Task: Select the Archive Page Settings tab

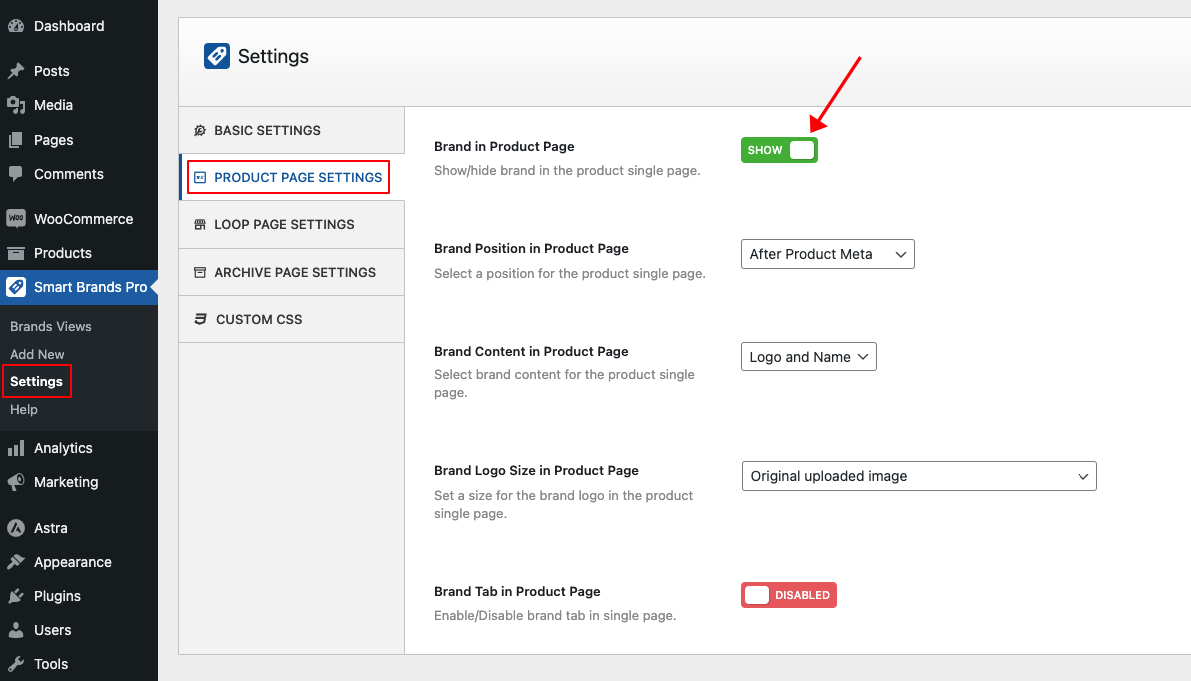Action: click(x=294, y=272)
